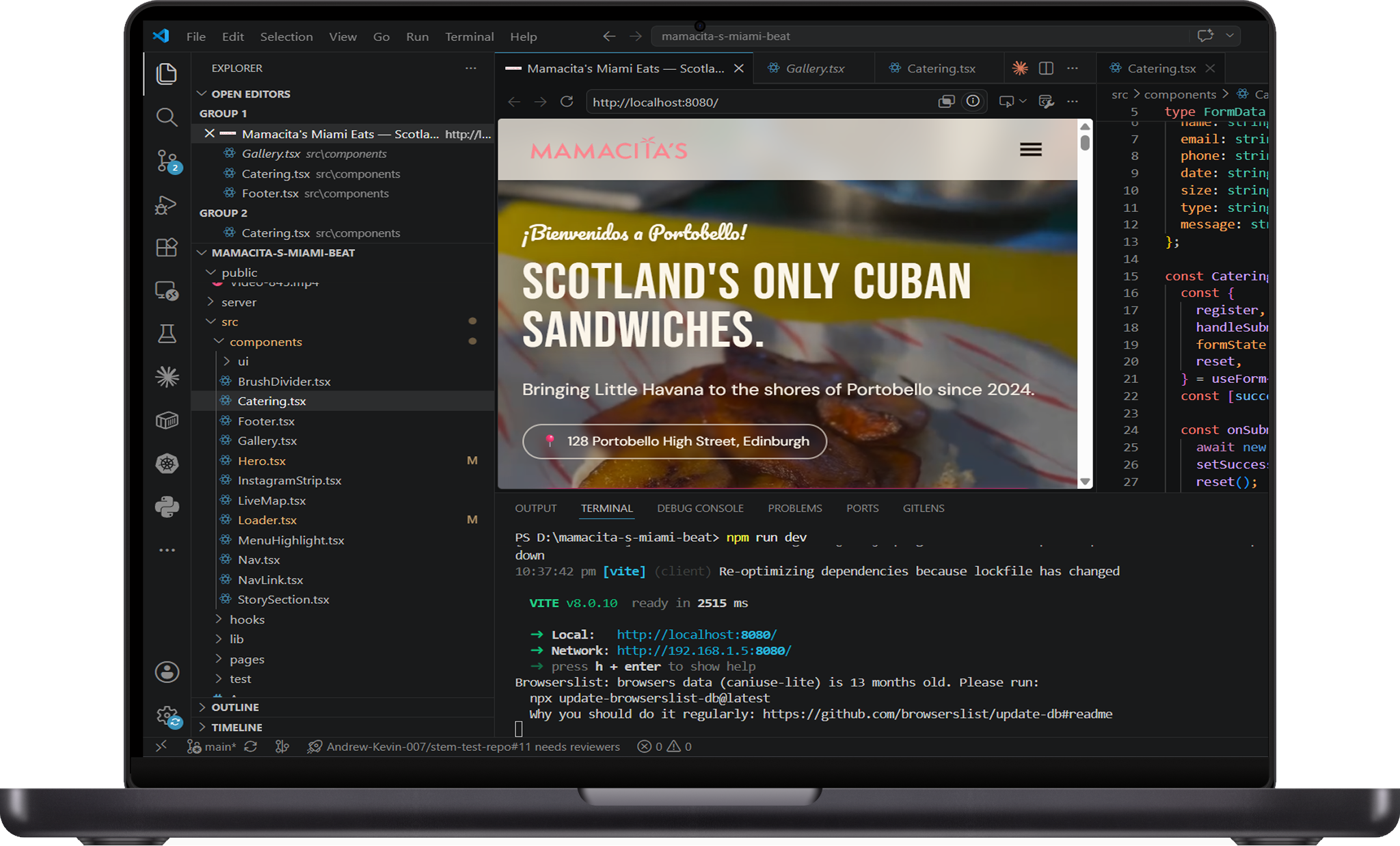
Task: Open the Explorer view in activity bar
Action: 166,73
